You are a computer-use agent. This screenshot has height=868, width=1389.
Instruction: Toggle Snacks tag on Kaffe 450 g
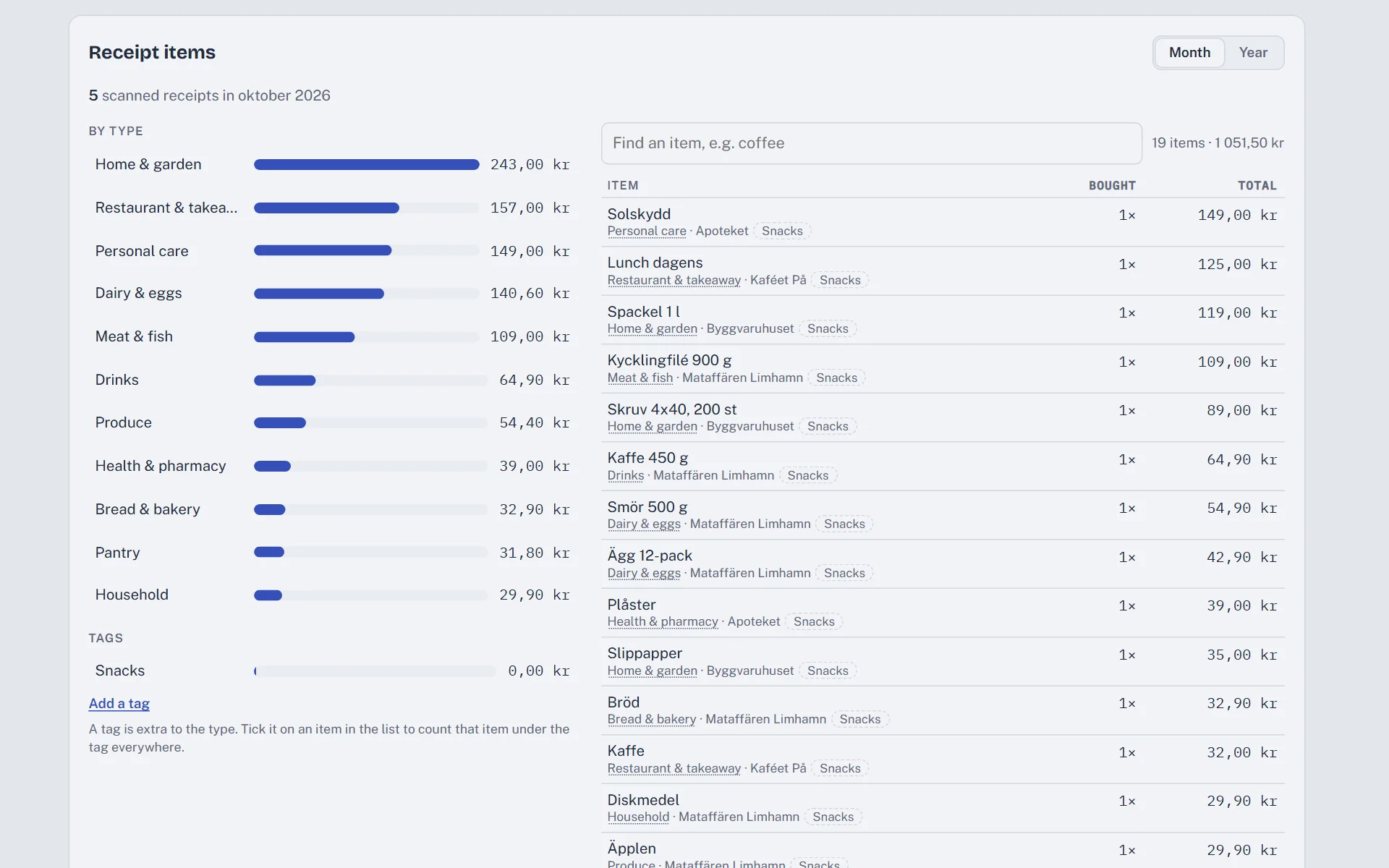(808, 475)
